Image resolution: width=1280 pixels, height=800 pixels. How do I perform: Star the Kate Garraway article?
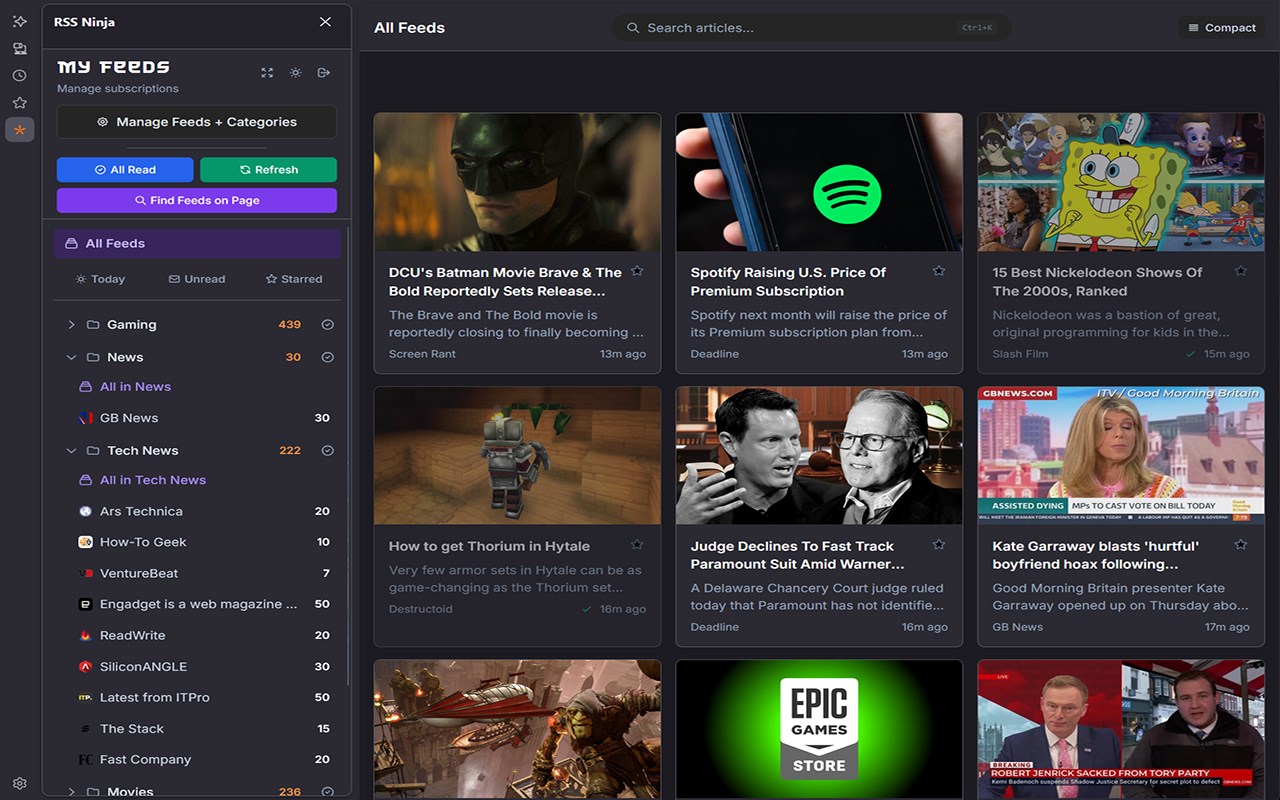pos(1241,545)
